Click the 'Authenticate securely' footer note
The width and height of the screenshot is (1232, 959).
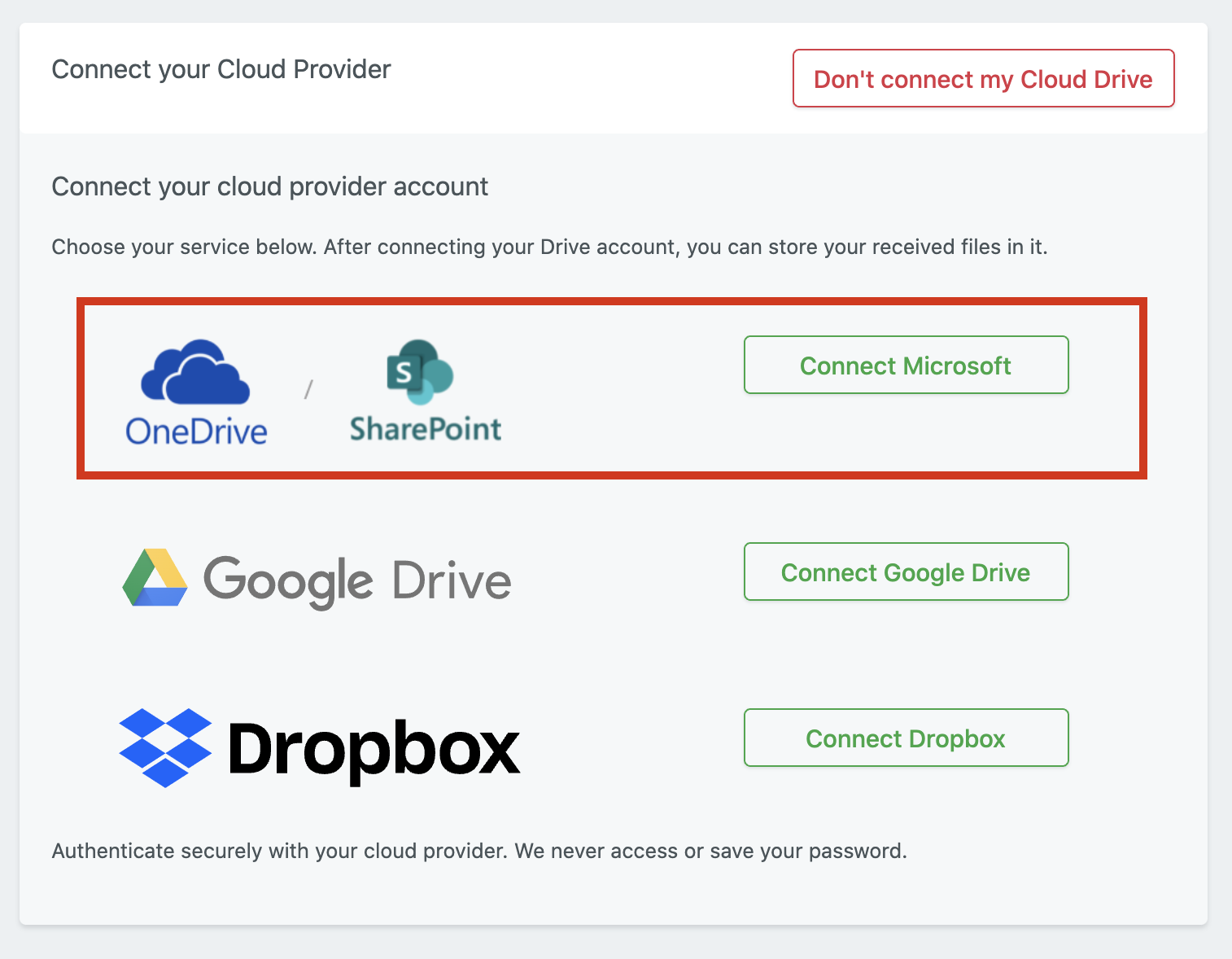[479, 851]
